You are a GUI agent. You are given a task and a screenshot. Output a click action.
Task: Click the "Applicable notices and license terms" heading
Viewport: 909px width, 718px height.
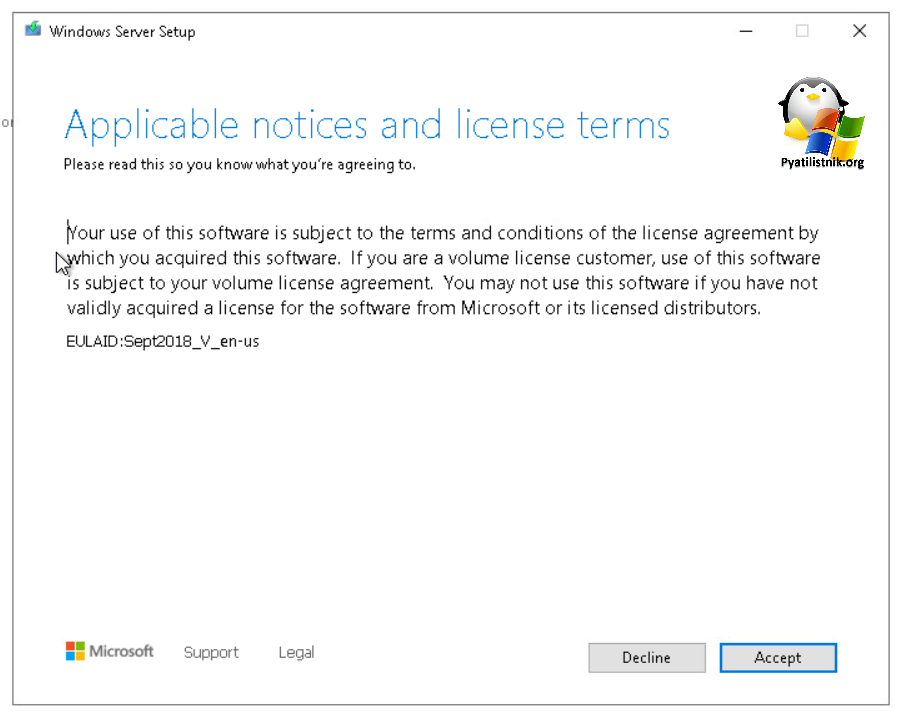(x=366, y=126)
